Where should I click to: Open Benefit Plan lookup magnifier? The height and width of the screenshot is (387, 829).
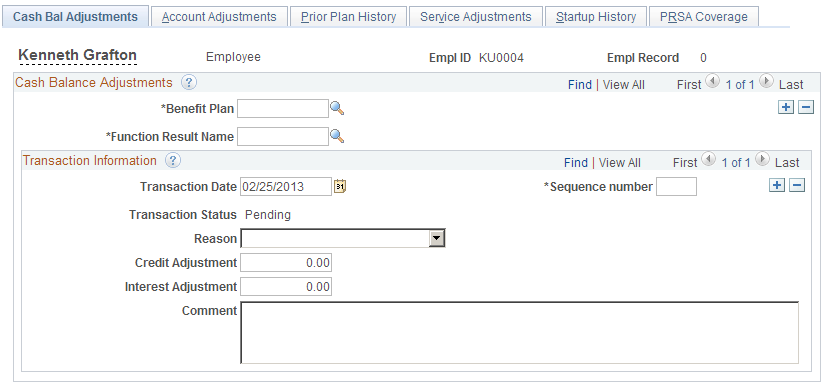coord(337,108)
